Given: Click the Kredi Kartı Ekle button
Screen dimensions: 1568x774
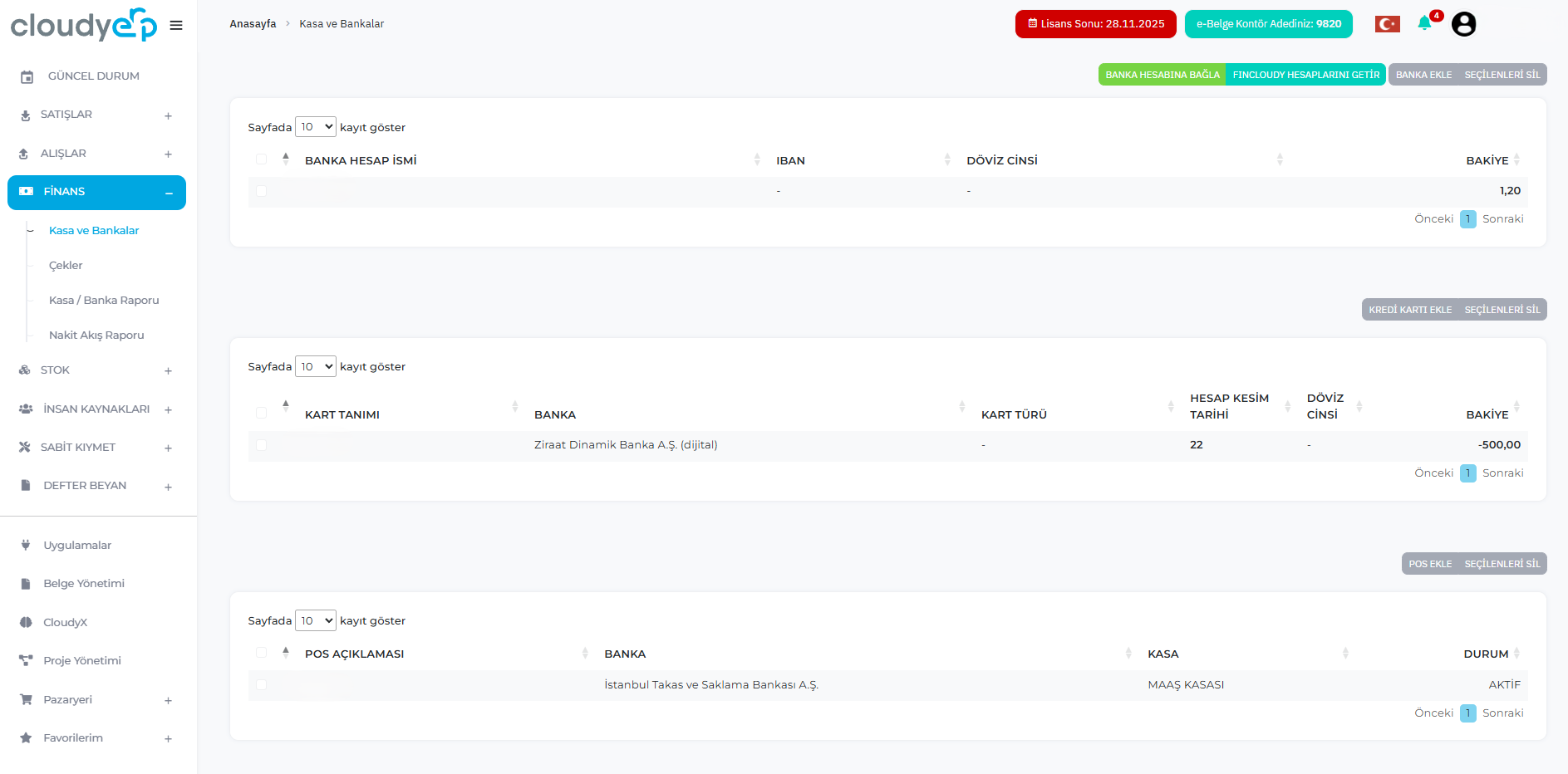Looking at the screenshot, I should click(1409, 310).
